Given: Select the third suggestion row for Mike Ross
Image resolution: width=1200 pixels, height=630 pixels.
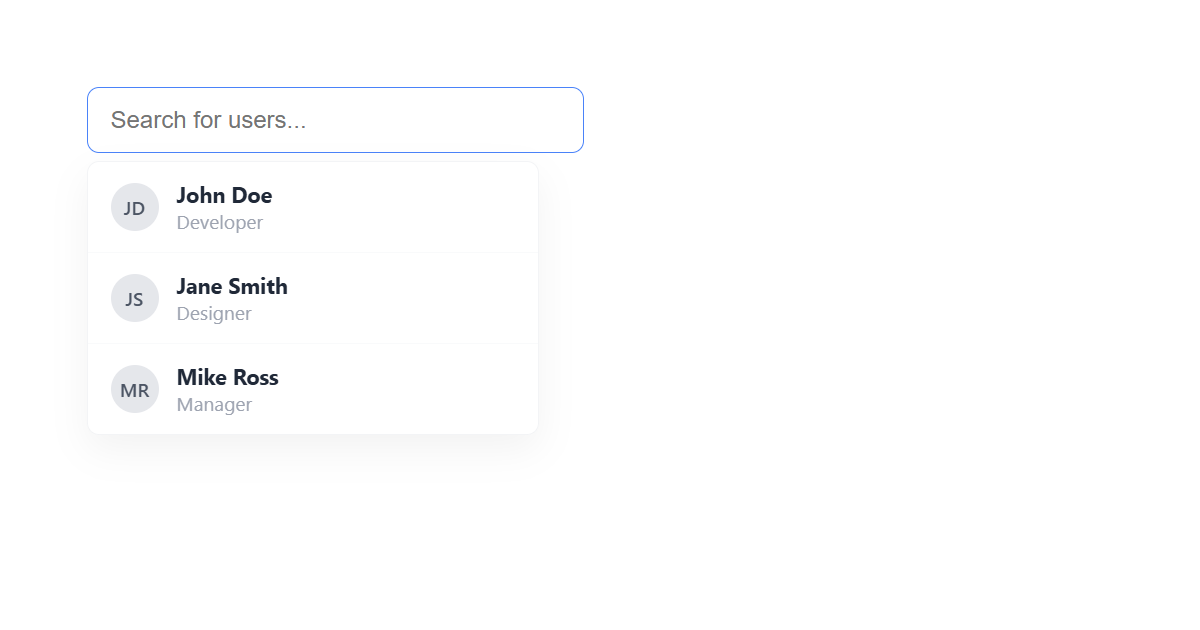Looking at the screenshot, I should tap(312, 389).
